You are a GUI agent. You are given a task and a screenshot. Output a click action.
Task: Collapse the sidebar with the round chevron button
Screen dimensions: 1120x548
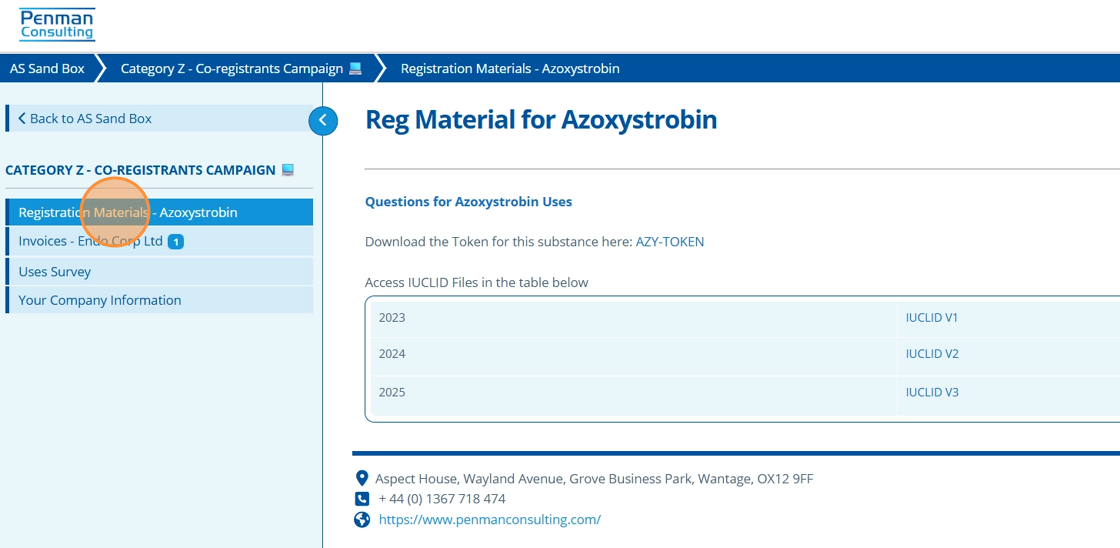322,120
